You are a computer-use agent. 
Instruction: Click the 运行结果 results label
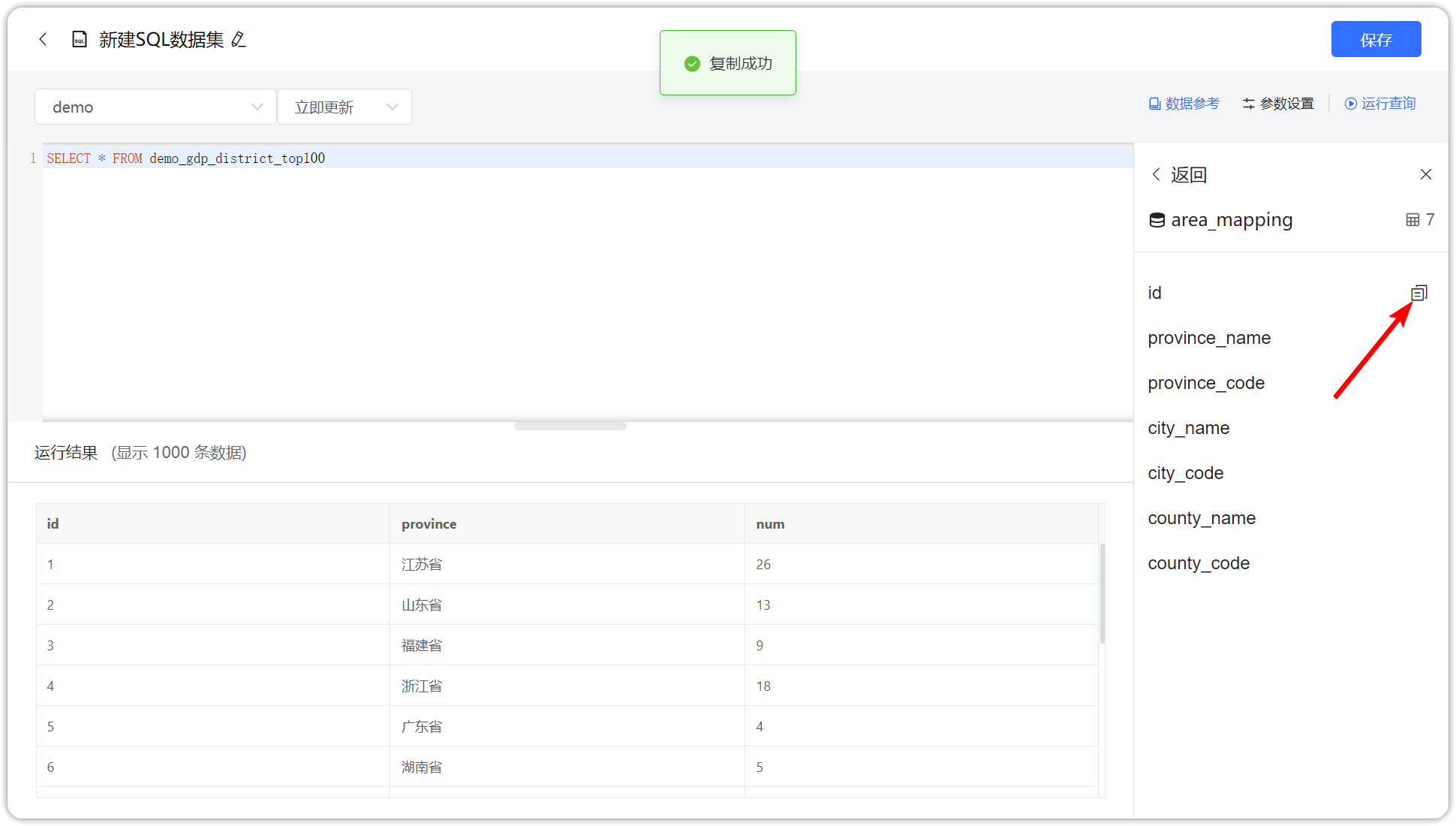66,452
